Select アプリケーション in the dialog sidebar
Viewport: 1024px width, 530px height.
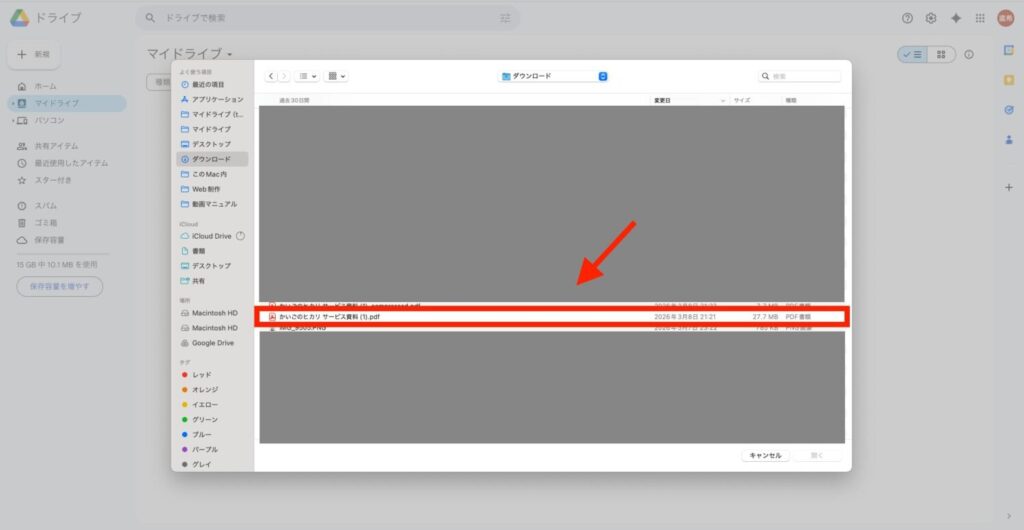[217, 100]
